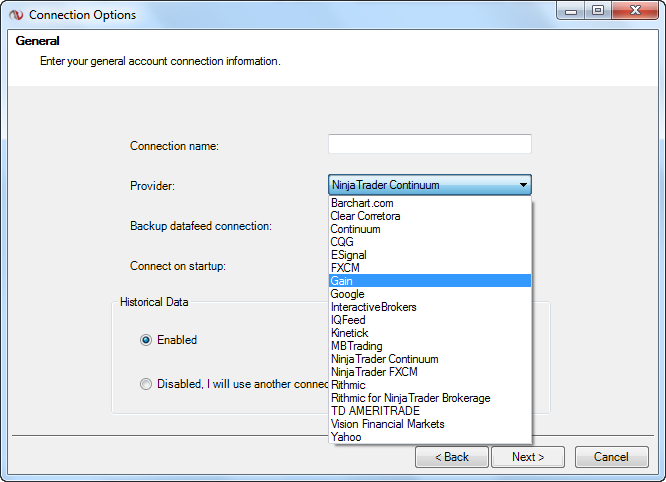Choose Google as provider
This screenshot has height=482, width=666.
click(430, 294)
